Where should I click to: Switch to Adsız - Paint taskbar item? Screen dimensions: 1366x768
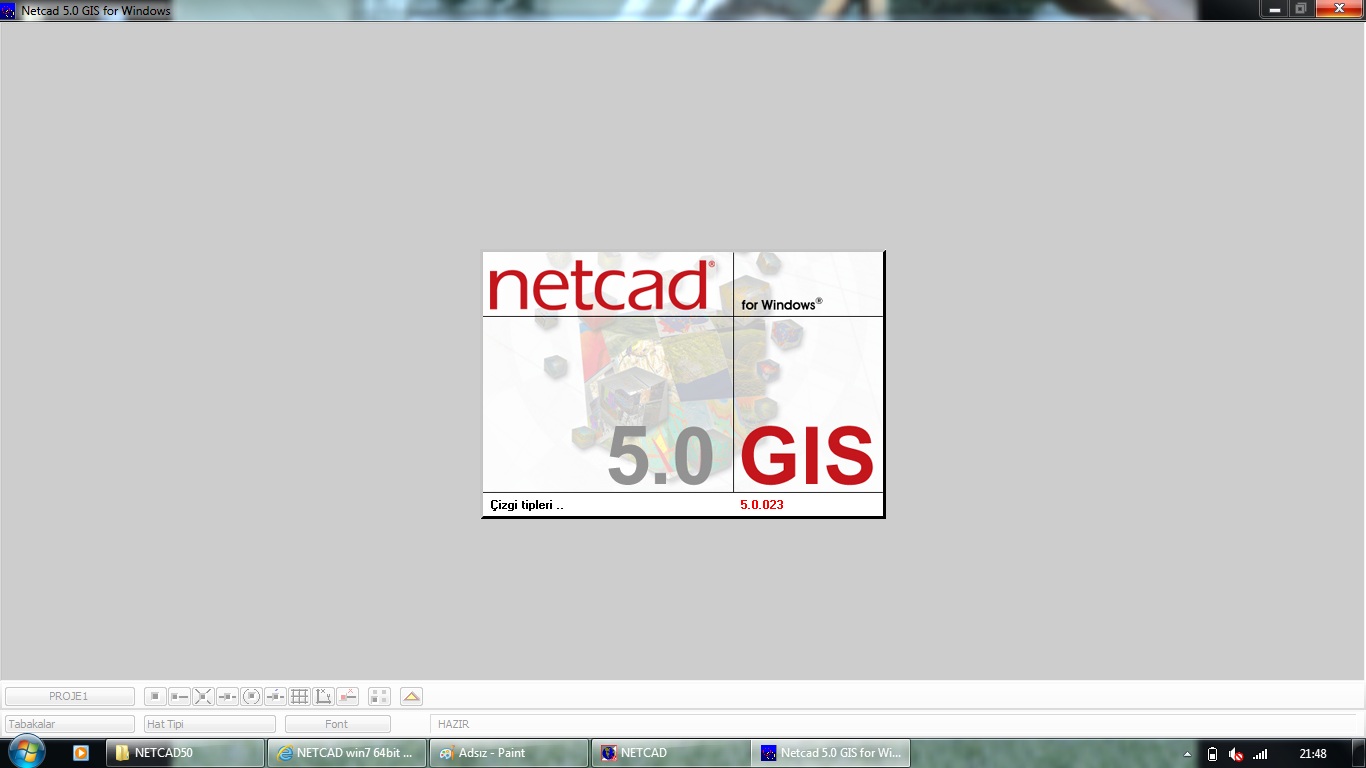(509, 753)
